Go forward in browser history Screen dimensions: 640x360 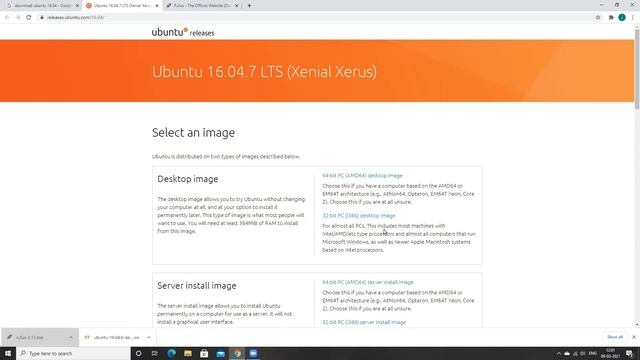18,18
